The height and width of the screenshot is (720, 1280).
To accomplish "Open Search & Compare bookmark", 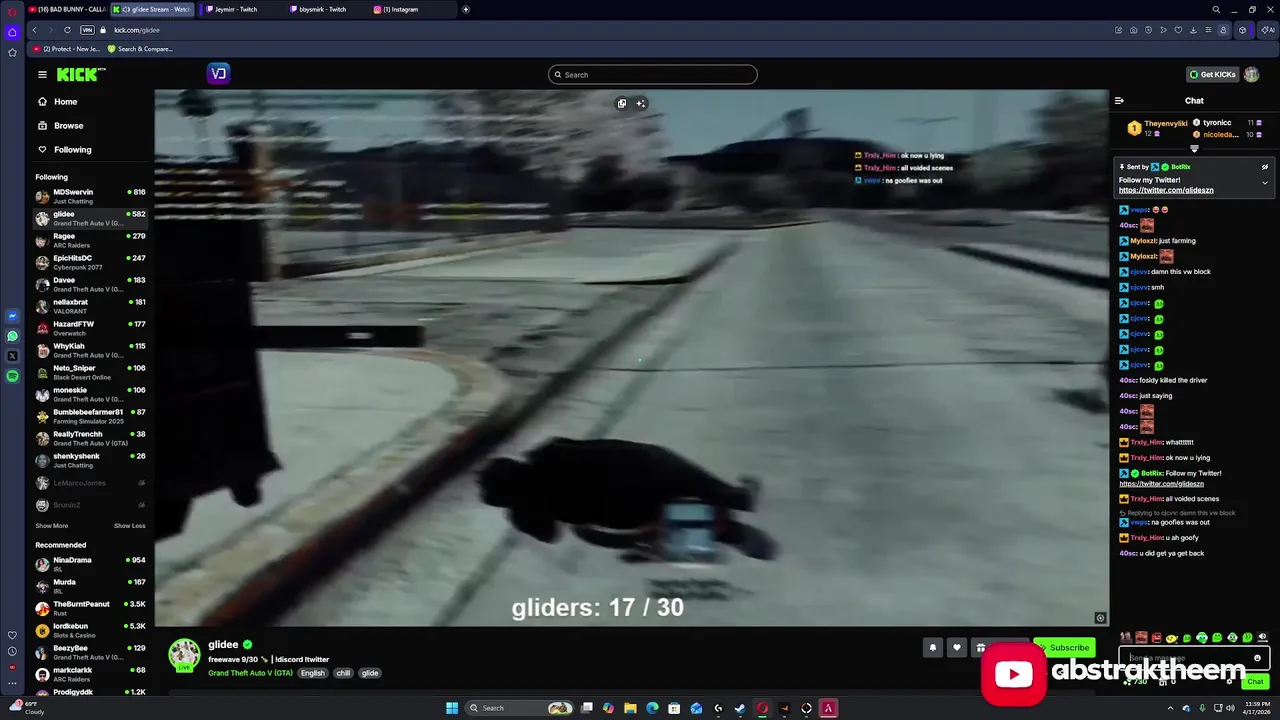I will click(139, 49).
